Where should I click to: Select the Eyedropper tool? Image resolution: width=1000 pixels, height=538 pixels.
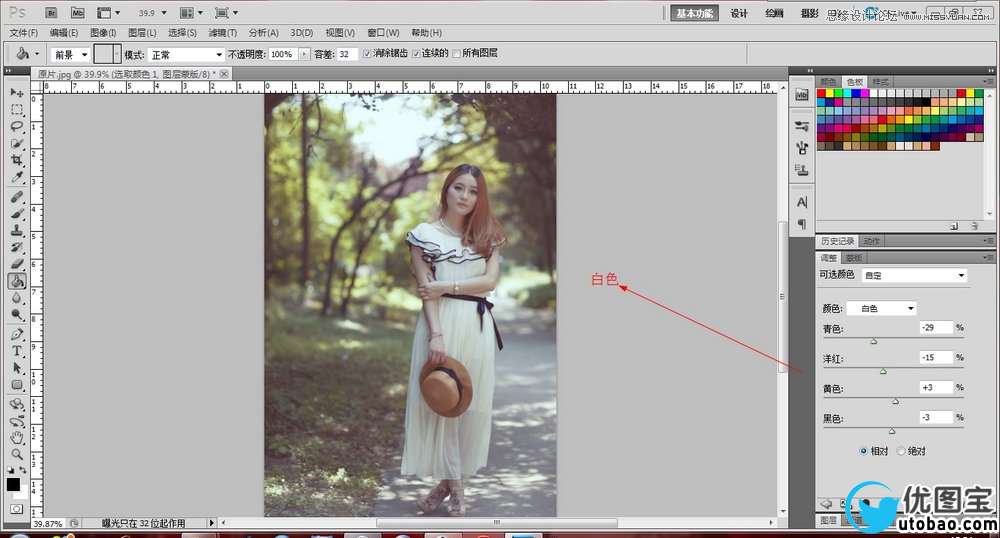click(x=17, y=177)
